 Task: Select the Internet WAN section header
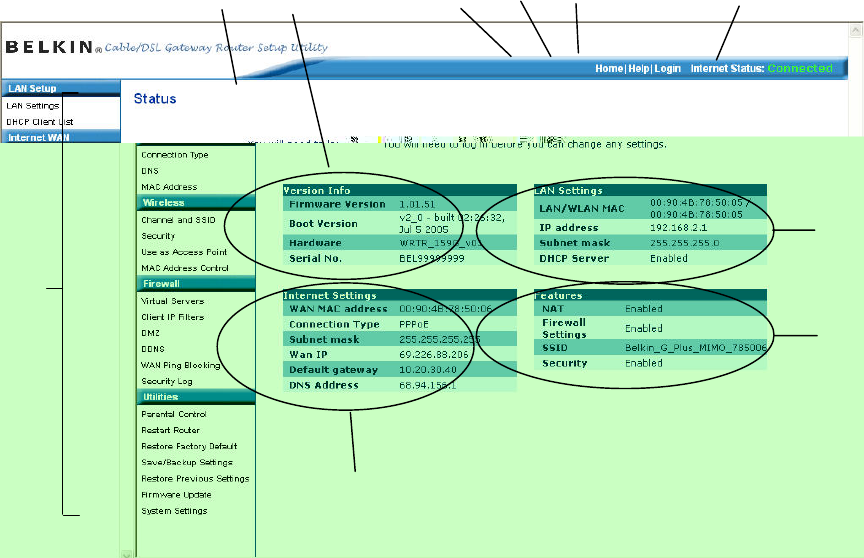tap(61, 137)
